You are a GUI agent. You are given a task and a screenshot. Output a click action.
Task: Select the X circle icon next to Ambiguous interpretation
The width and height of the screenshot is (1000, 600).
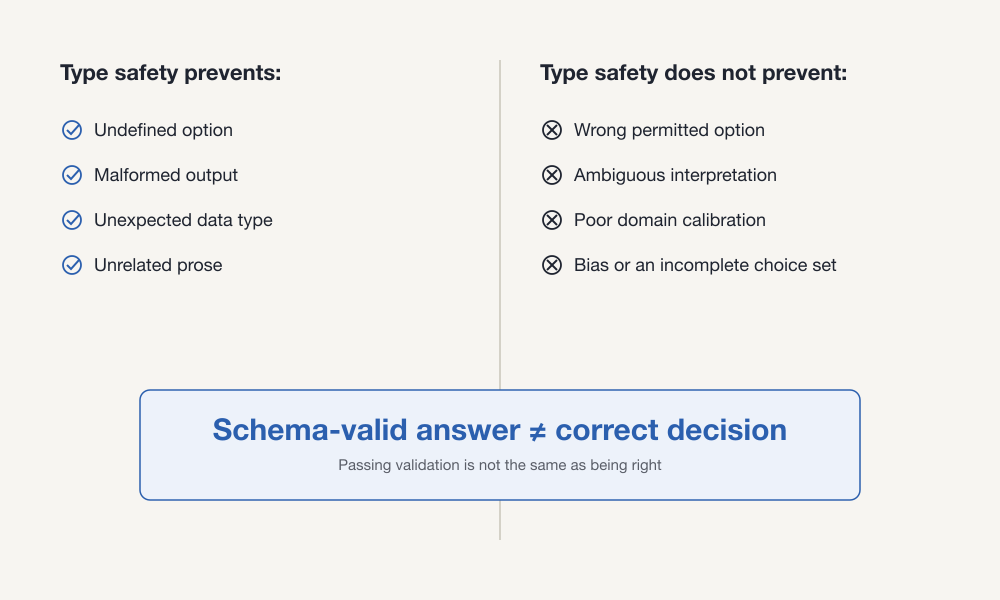coord(552,175)
